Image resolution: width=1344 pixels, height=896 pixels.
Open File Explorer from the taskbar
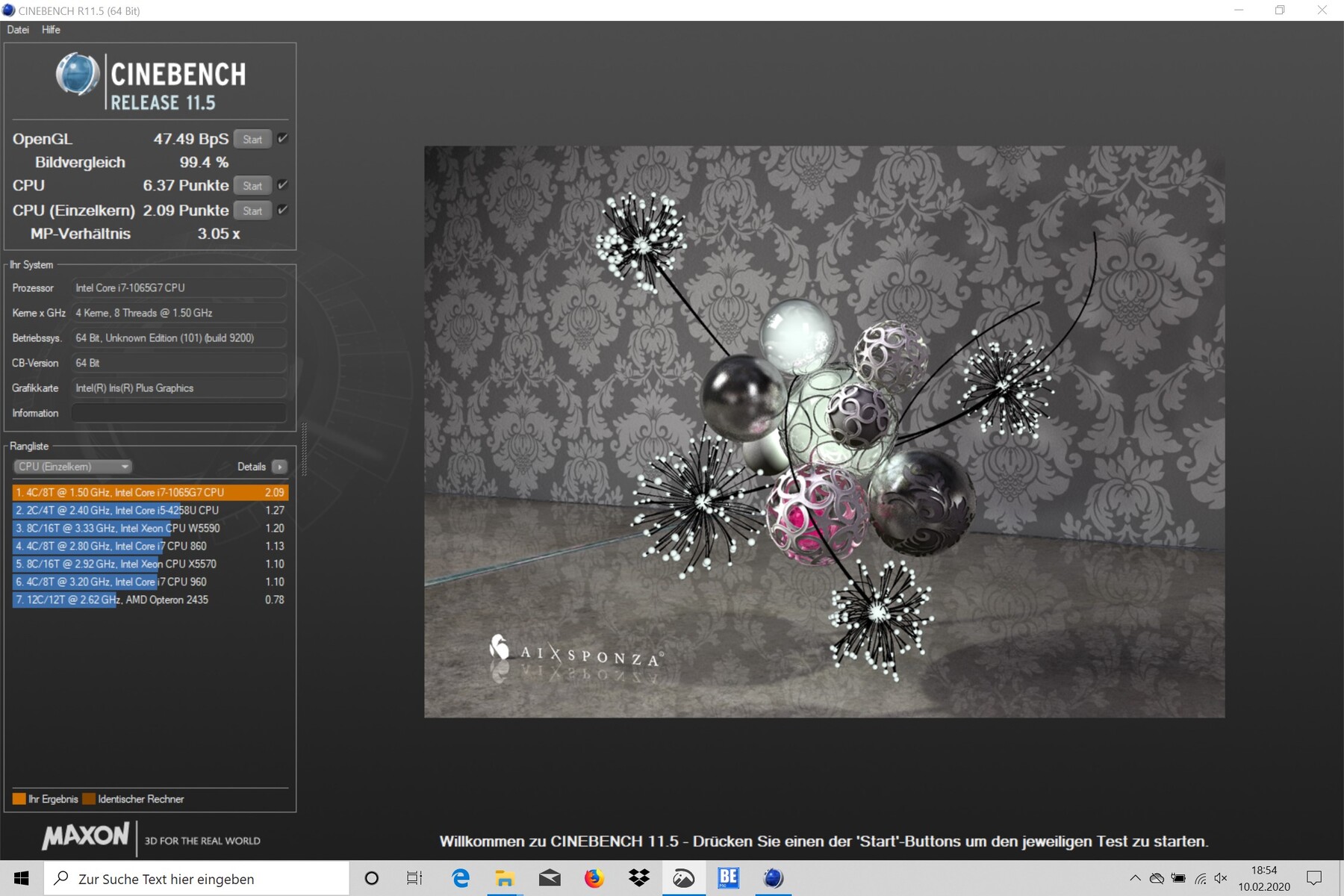tap(505, 878)
